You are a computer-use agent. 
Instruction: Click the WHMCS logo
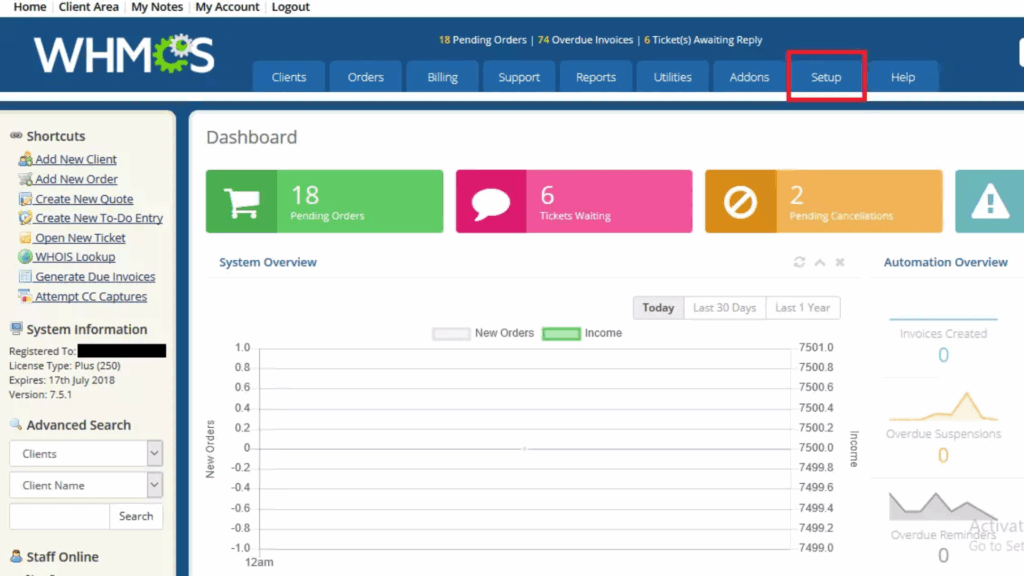click(124, 54)
